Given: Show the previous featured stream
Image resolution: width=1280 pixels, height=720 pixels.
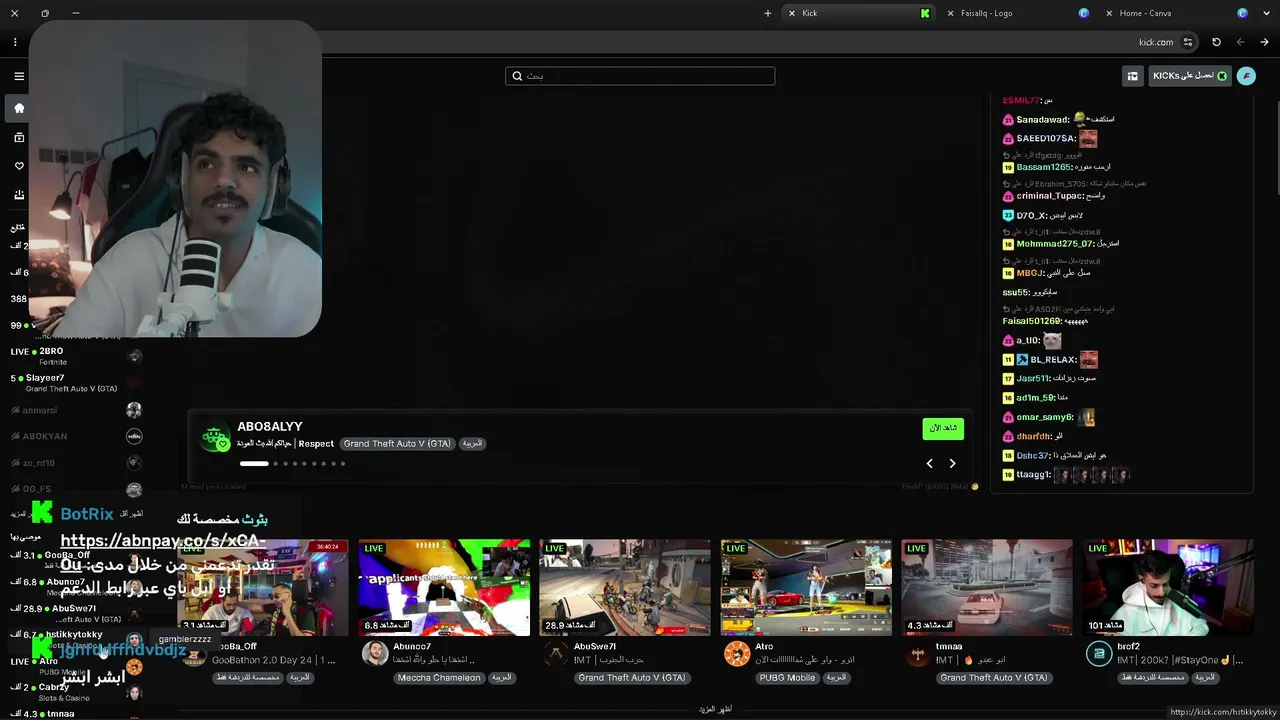Looking at the screenshot, I should click(929, 463).
